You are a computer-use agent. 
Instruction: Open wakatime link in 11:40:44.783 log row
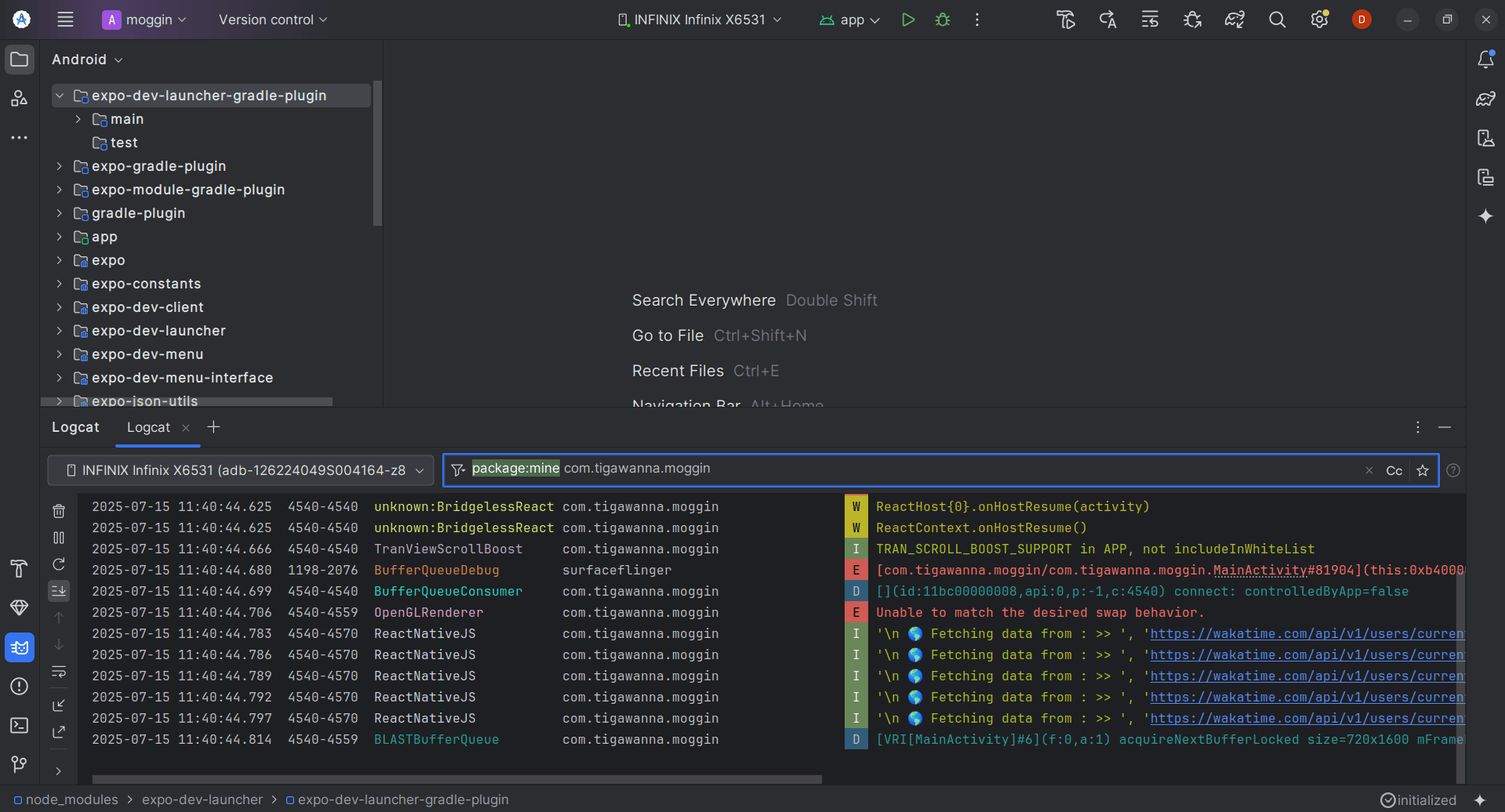1307,633
